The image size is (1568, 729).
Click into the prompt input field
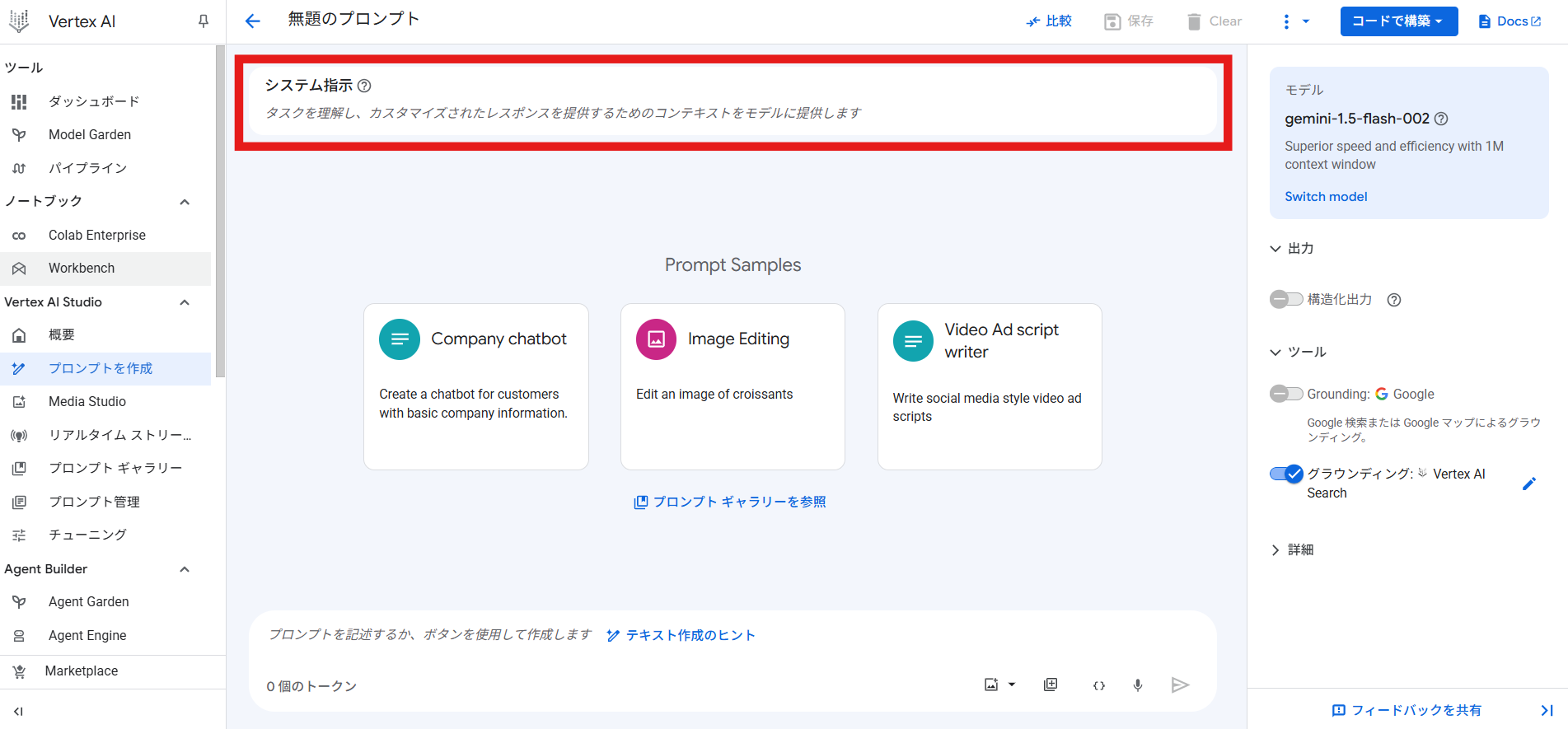[x=429, y=634]
